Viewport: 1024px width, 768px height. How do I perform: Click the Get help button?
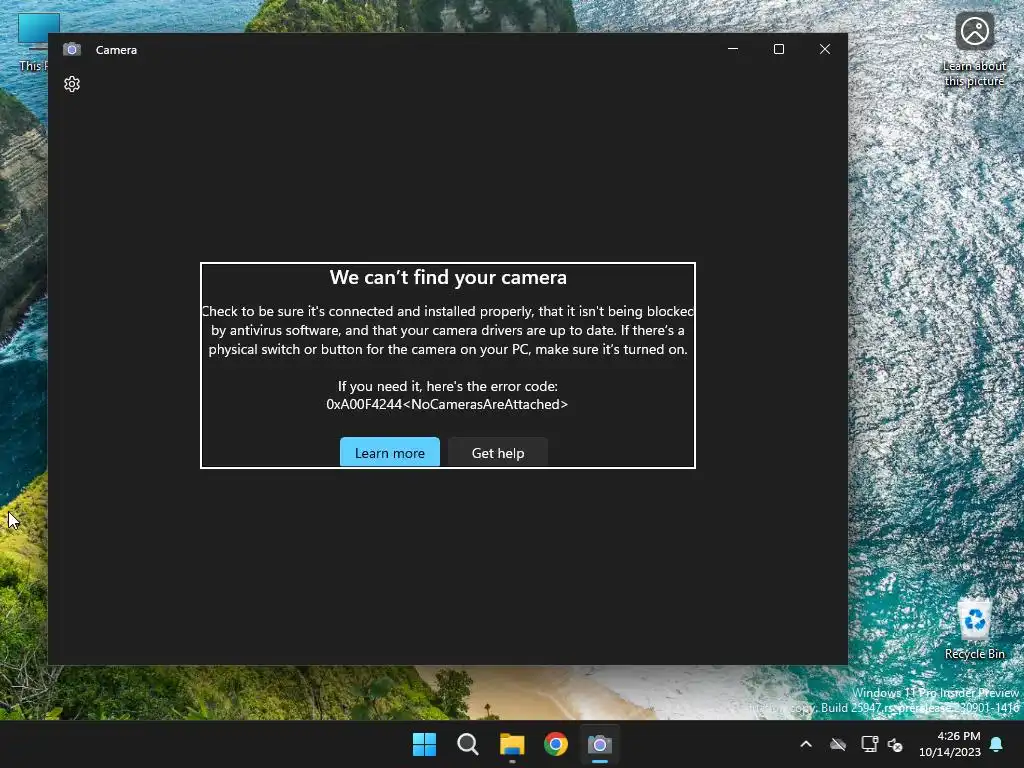click(498, 453)
